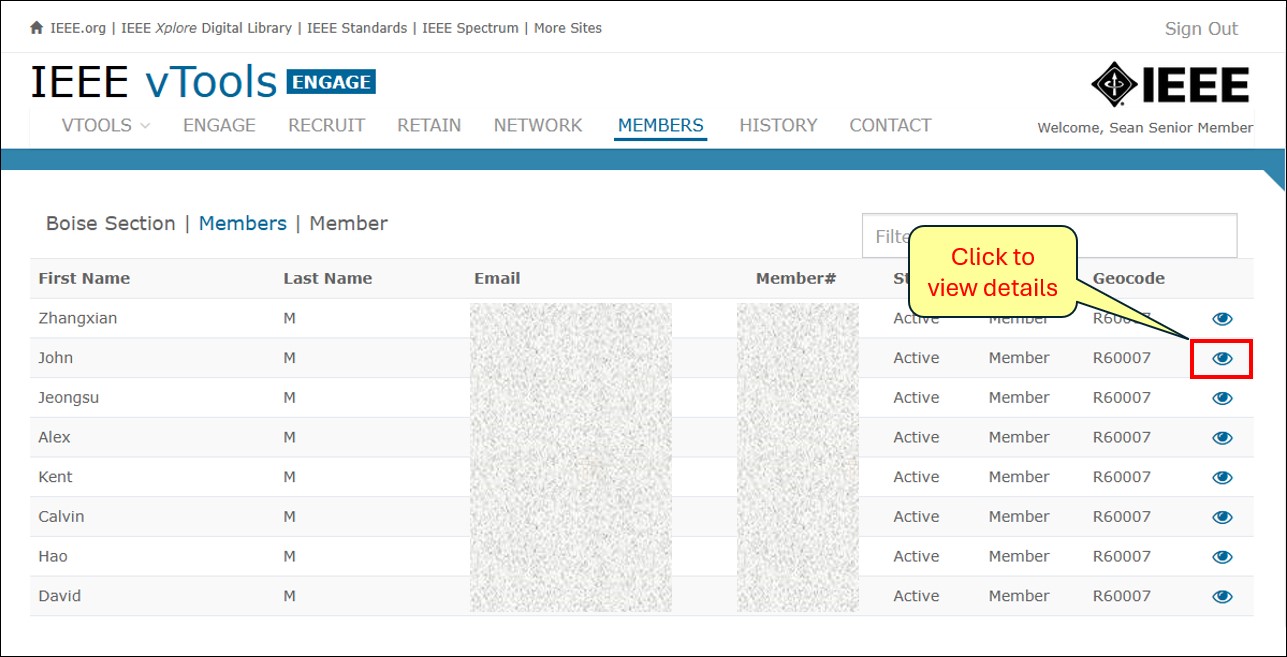Viewport: 1287px width, 657px height.
Task: Click Active status in Jeongsu's row
Action: [916, 398]
